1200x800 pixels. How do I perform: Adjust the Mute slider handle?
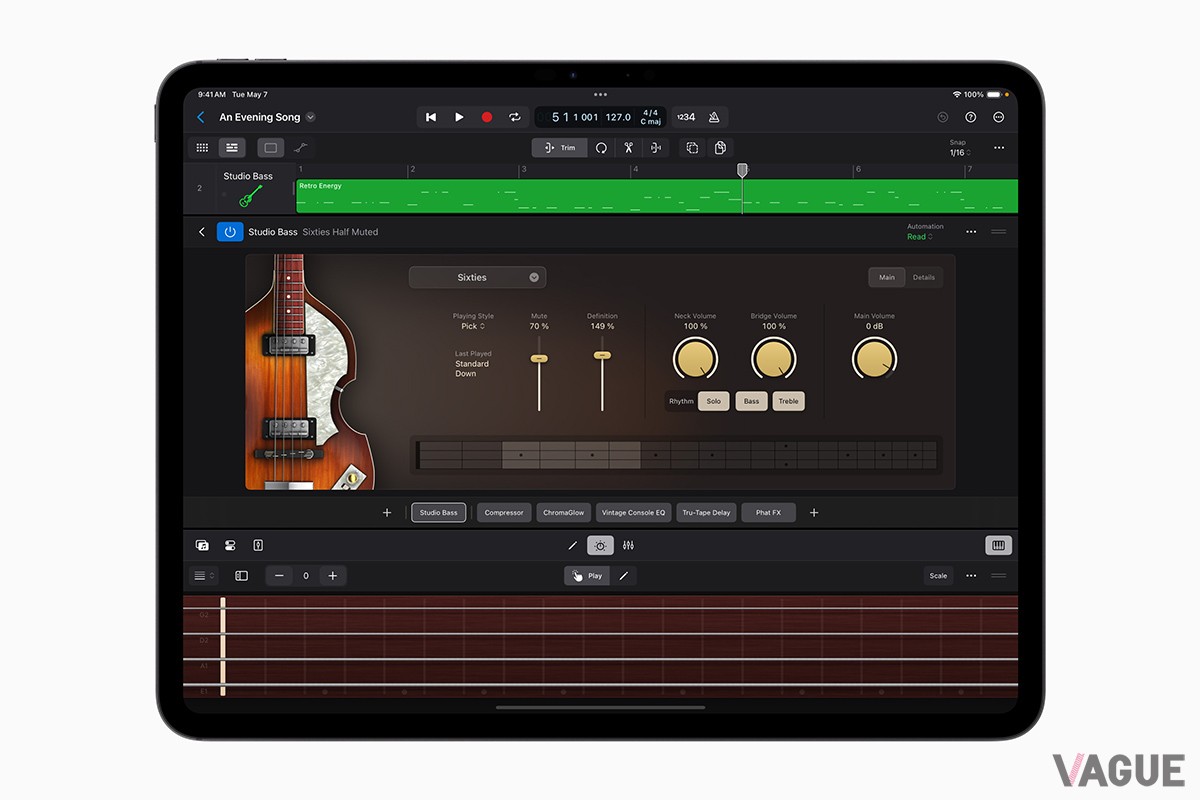point(539,358)
